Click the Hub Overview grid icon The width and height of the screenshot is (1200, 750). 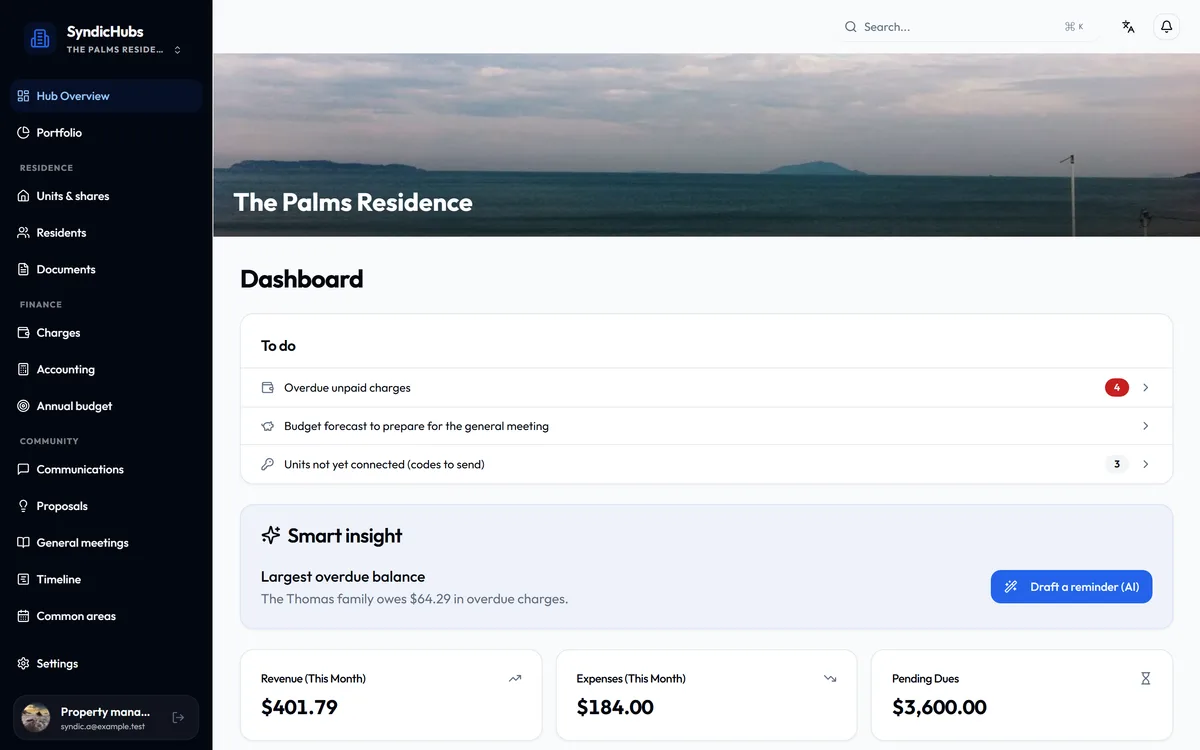point(23,96)
